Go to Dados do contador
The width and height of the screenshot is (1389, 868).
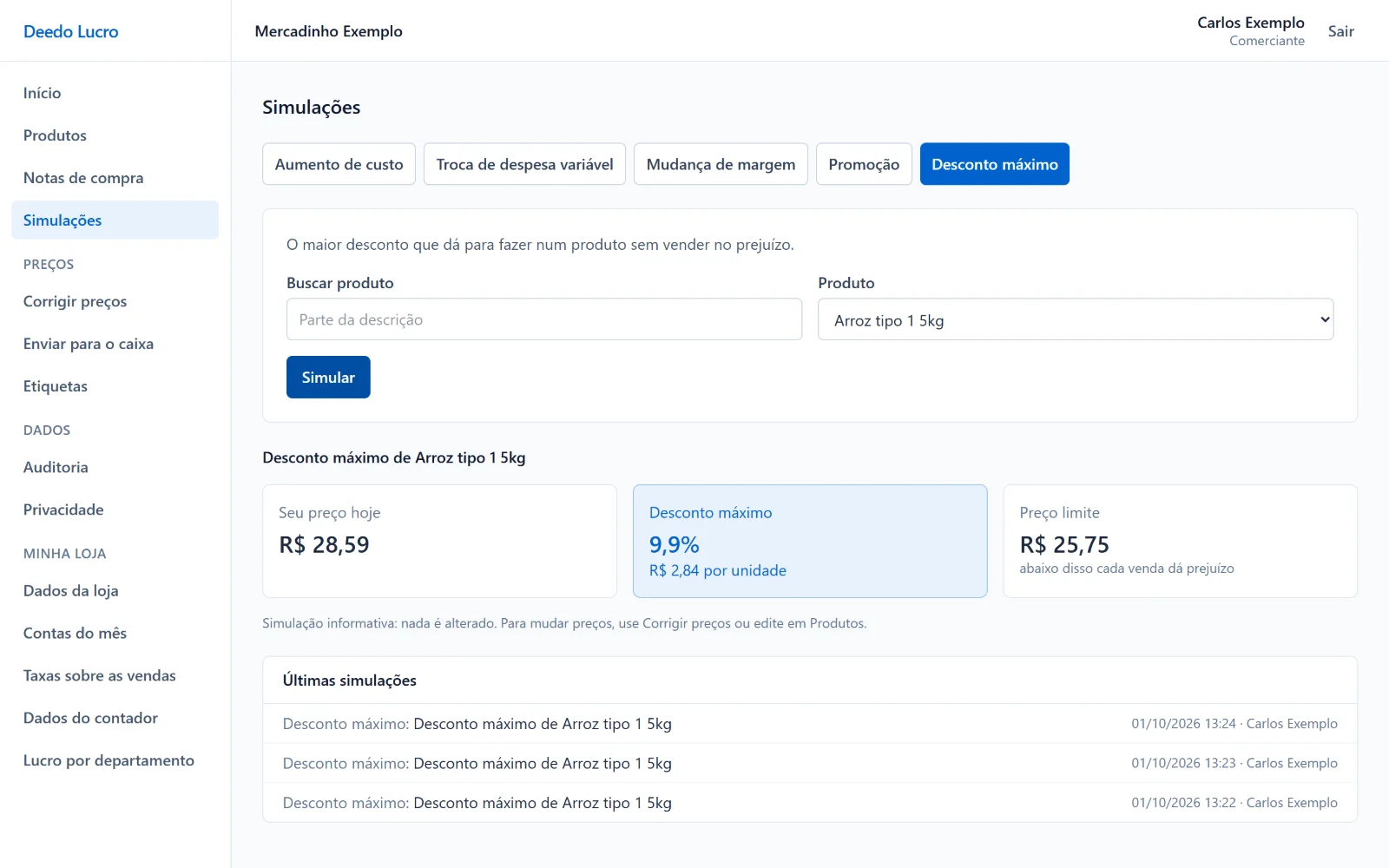coord(115,718)
